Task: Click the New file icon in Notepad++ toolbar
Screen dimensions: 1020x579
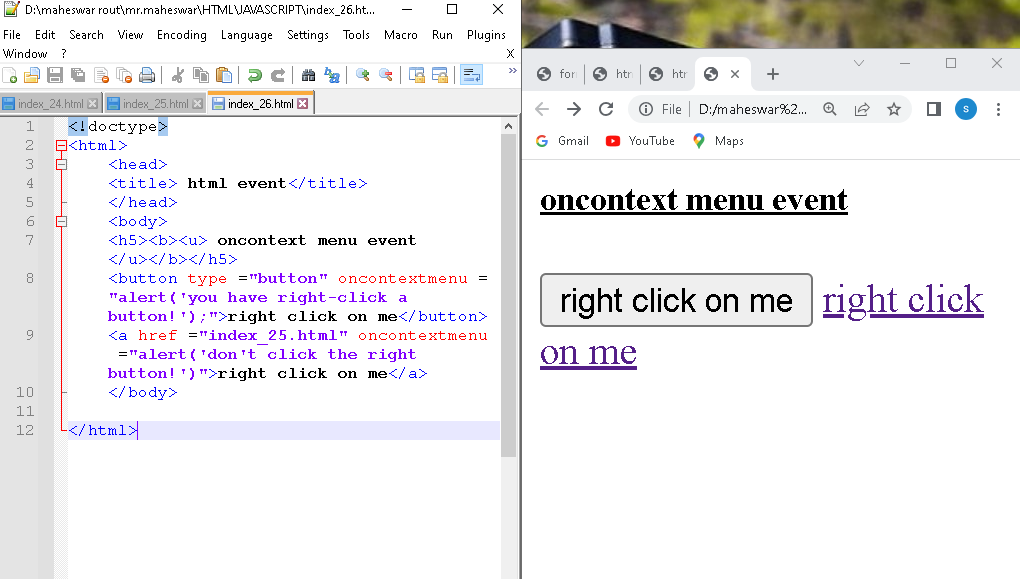Action: (10, 75)
